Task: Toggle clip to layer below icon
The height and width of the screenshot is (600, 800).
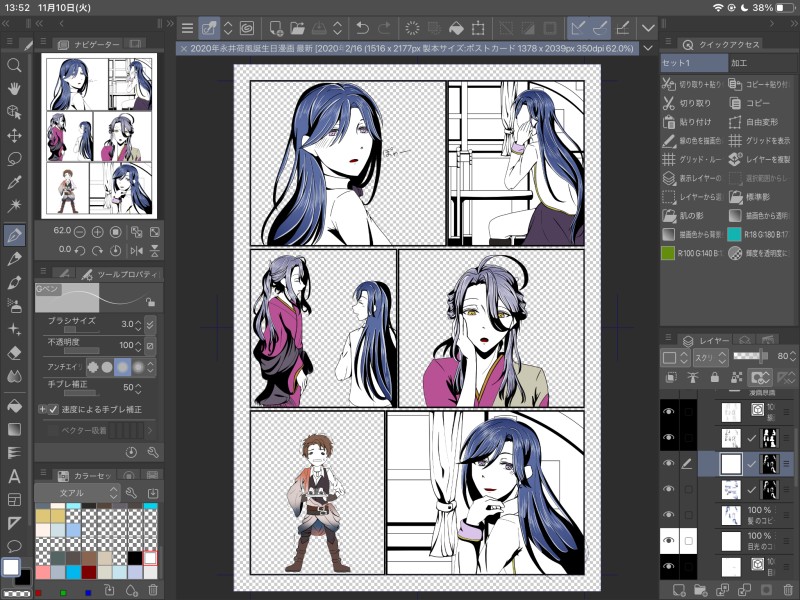Action: pyautogui.click(x=671, y=378)
